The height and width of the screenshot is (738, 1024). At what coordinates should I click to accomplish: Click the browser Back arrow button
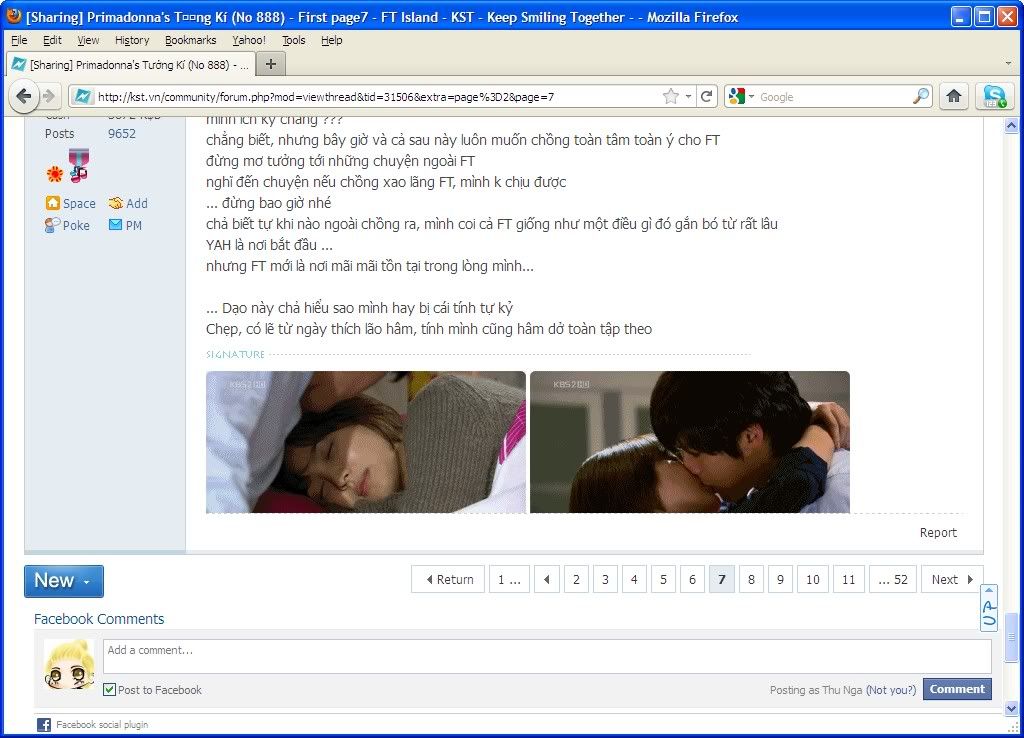click(24, 97)
